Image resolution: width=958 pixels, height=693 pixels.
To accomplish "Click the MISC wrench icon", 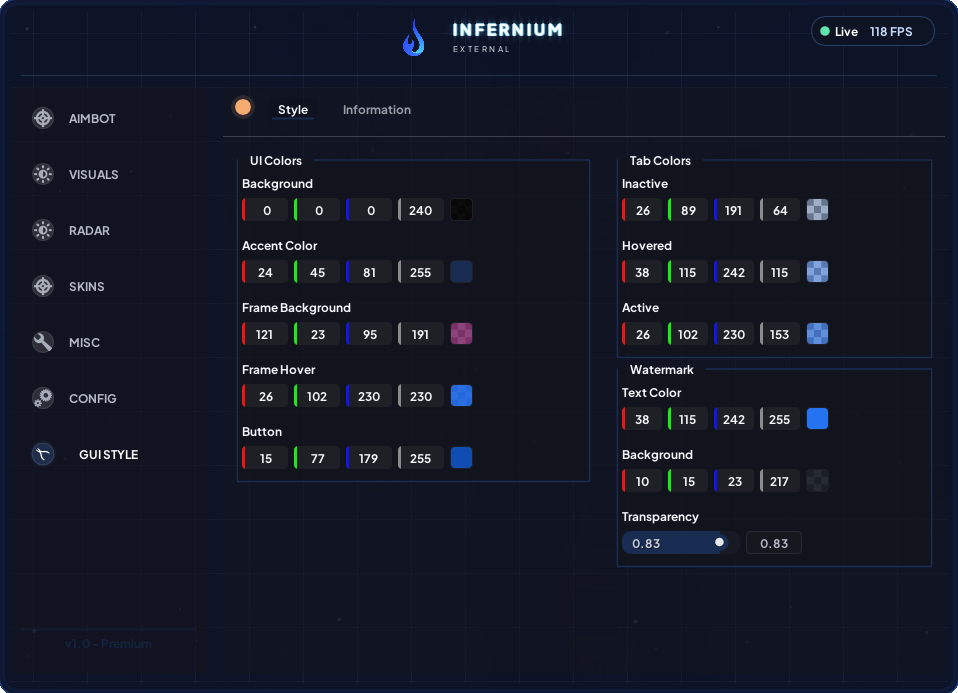I will tap(43, 342).
